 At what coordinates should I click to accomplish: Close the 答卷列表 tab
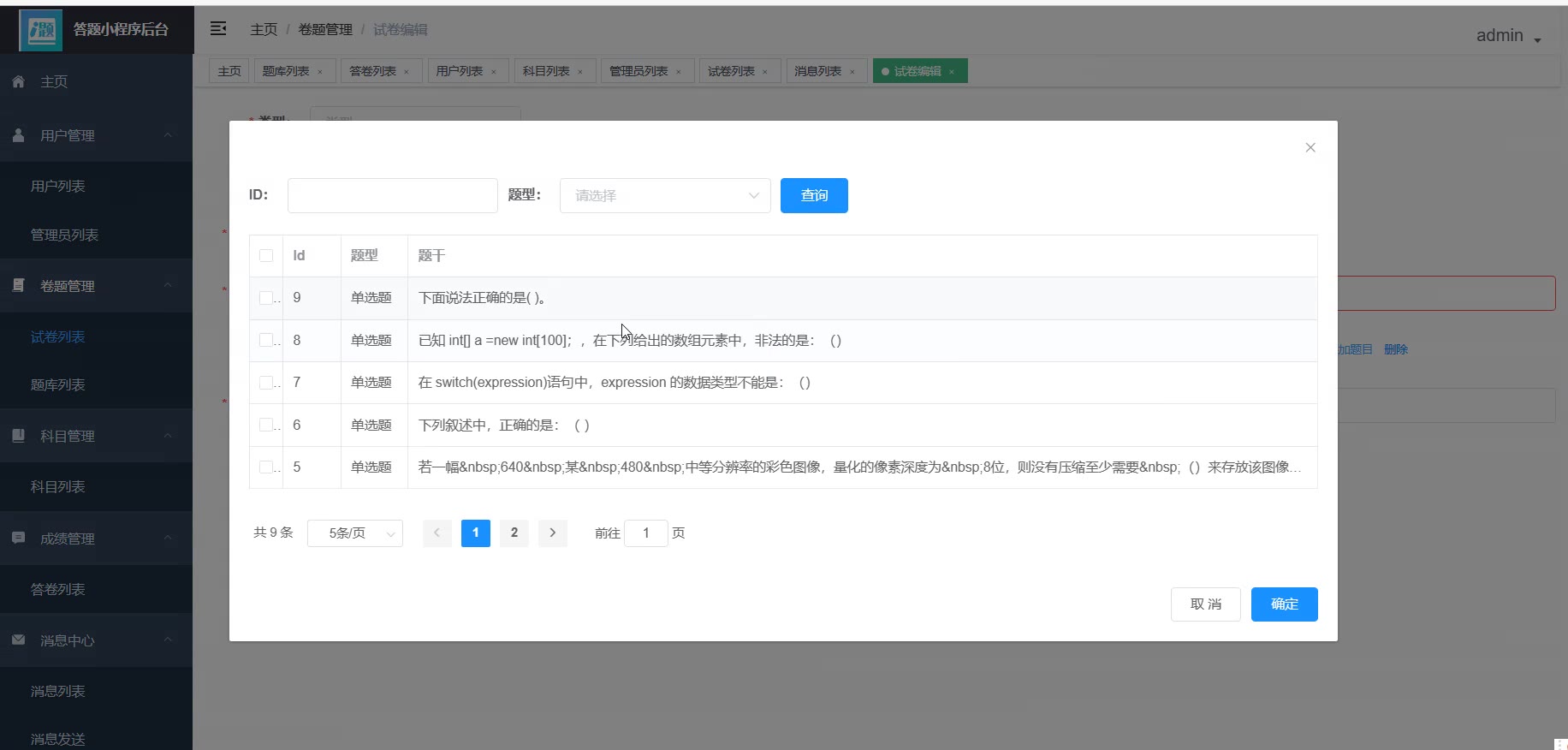click(x=407, y=72)
